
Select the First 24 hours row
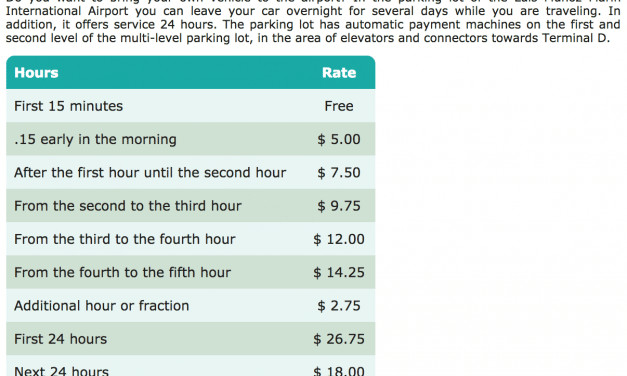pos(191,338)
